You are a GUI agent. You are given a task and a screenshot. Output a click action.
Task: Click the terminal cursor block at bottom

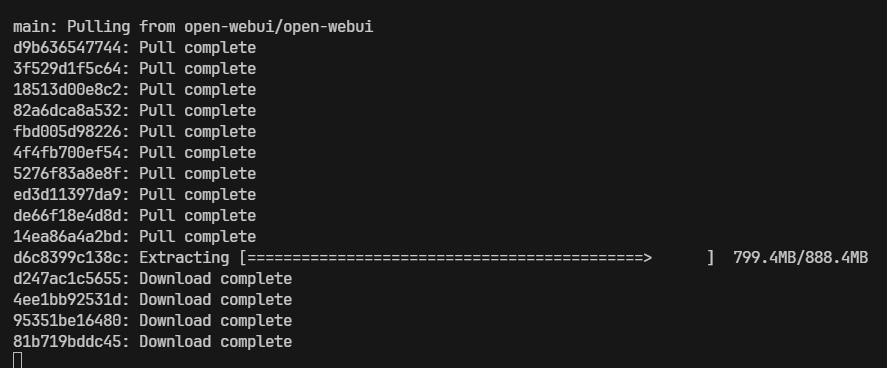(18, 360)
